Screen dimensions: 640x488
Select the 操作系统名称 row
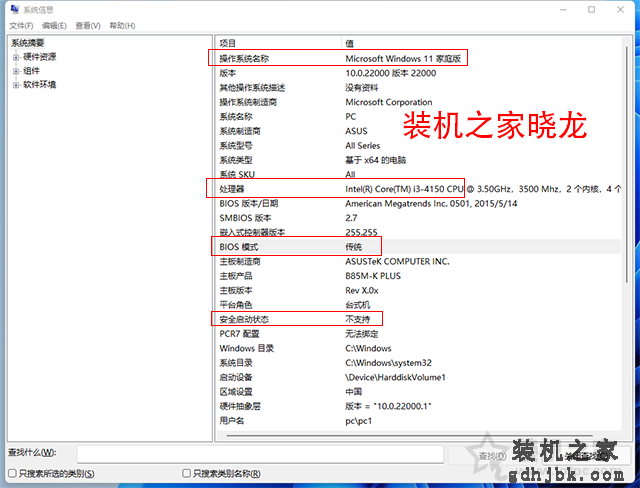tap(418, 58)
